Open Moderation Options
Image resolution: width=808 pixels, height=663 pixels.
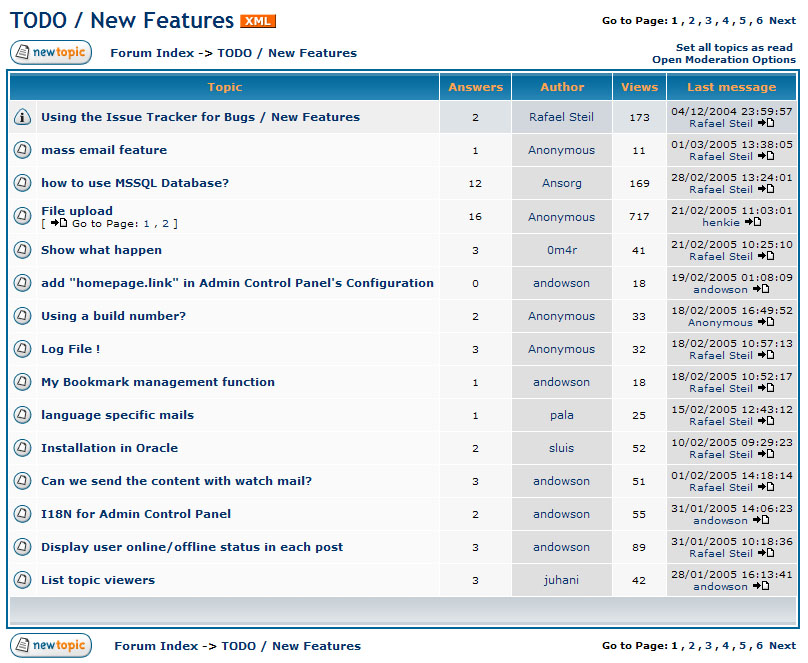tap(724, 60)
